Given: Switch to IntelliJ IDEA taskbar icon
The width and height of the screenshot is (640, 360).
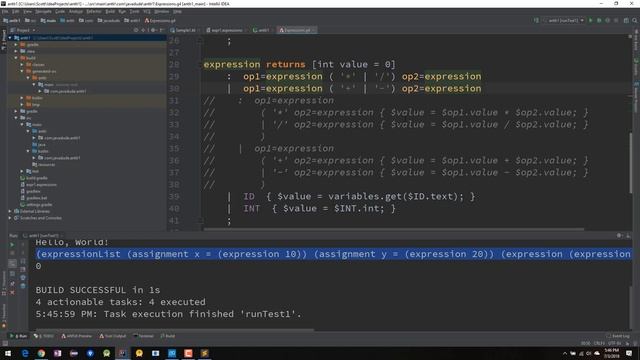Looking at the screenshot, I should tap(122, 353).
